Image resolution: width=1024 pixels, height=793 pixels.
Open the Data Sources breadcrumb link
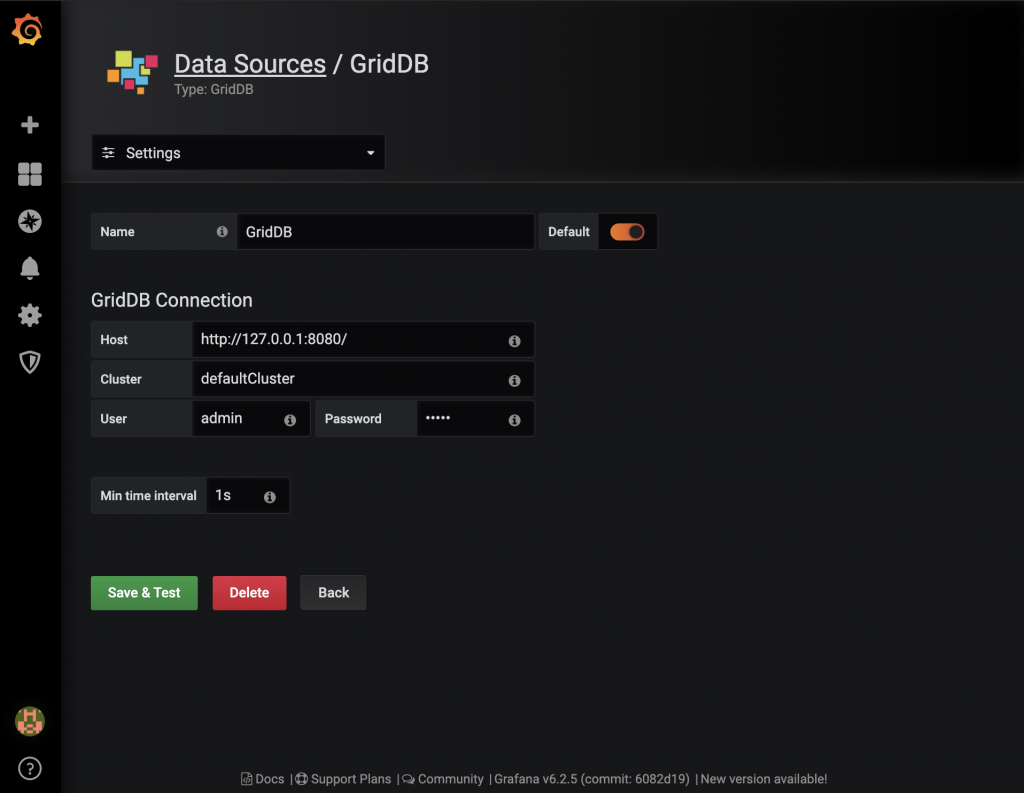click(250, 63)
